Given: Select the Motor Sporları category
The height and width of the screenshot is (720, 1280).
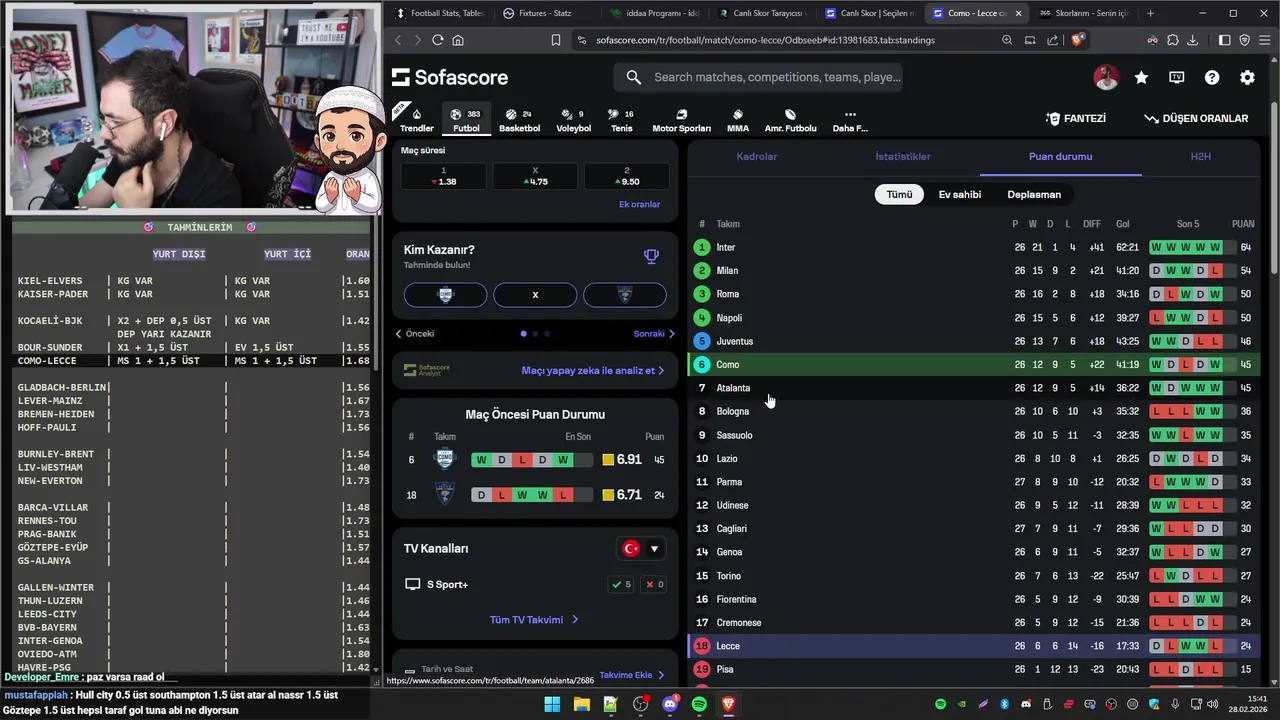Looking at the screenshot, I should [681, 120].
